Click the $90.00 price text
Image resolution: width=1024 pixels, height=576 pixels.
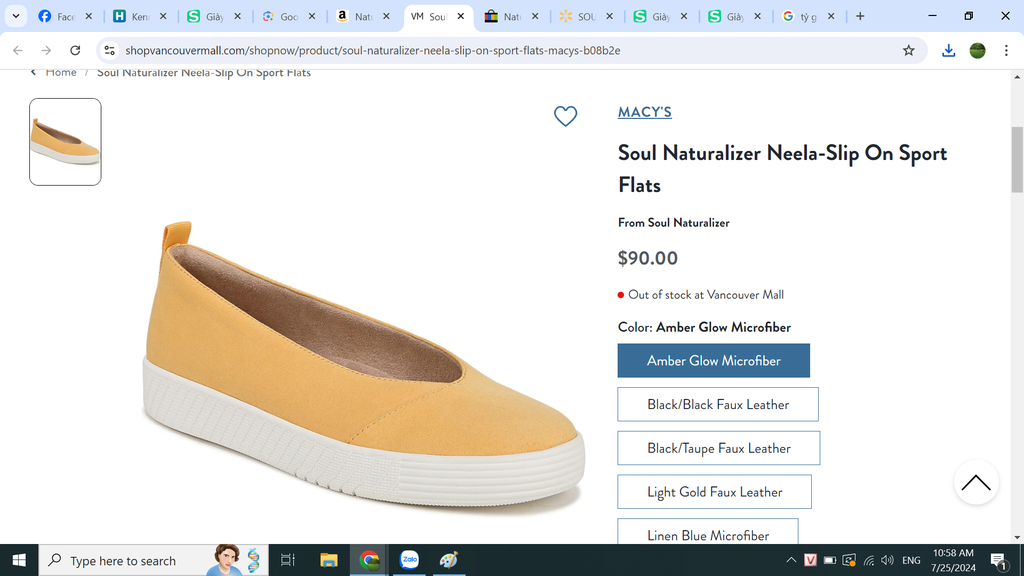tap(648, 258)
